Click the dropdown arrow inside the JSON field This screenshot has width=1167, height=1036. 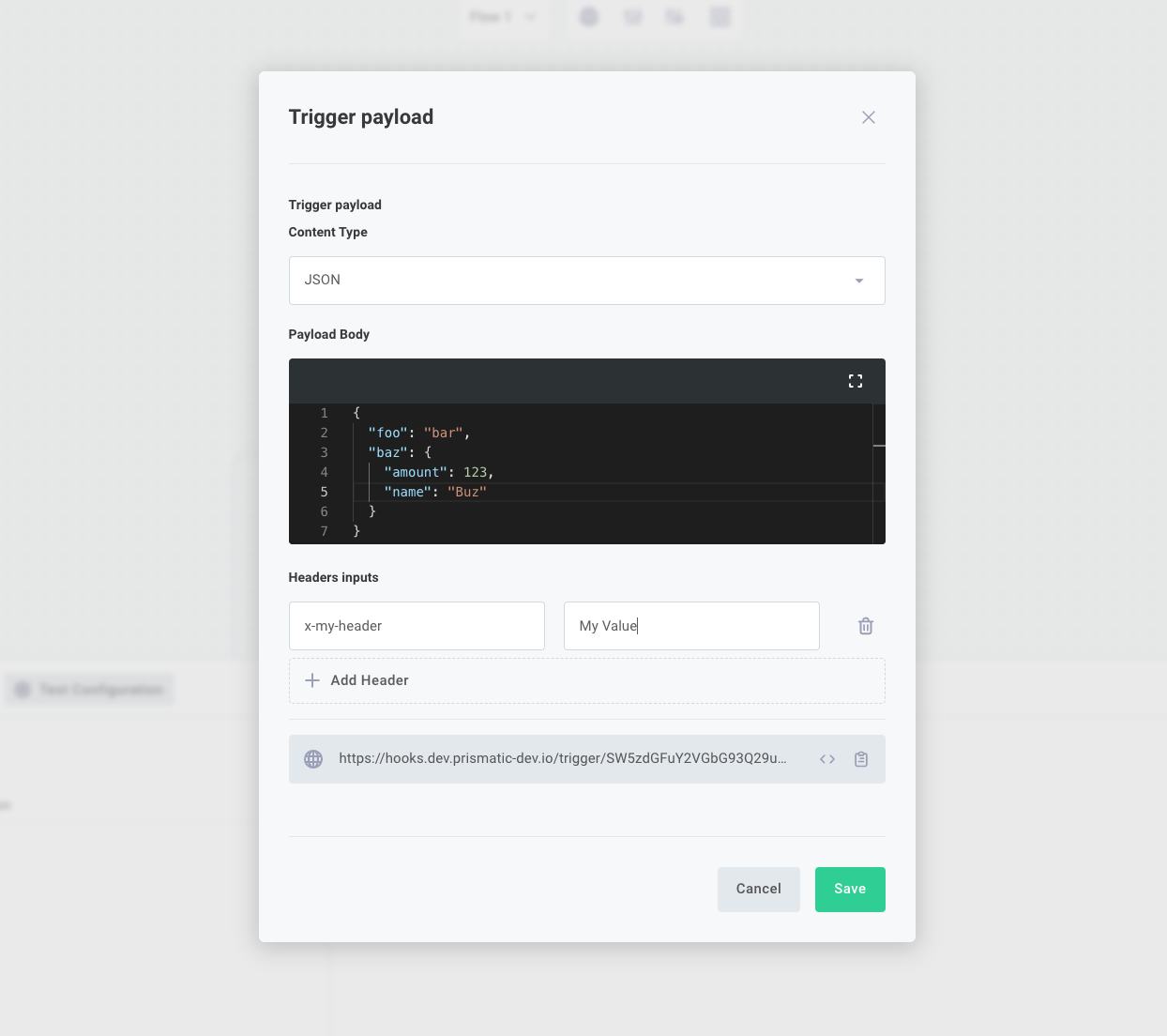point(858,280)
